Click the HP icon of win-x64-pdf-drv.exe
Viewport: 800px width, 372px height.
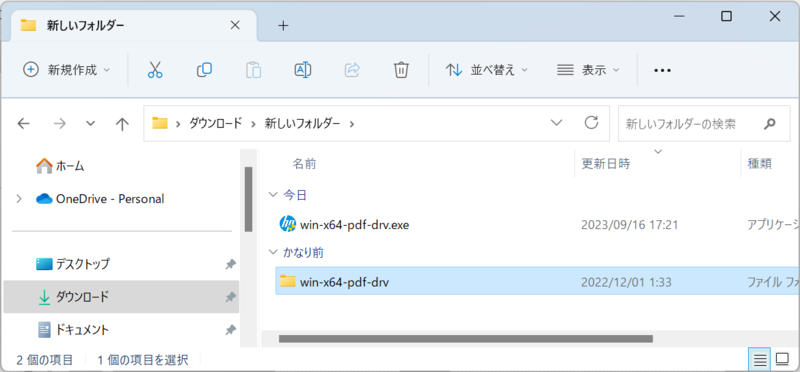[x=288, y=224]
